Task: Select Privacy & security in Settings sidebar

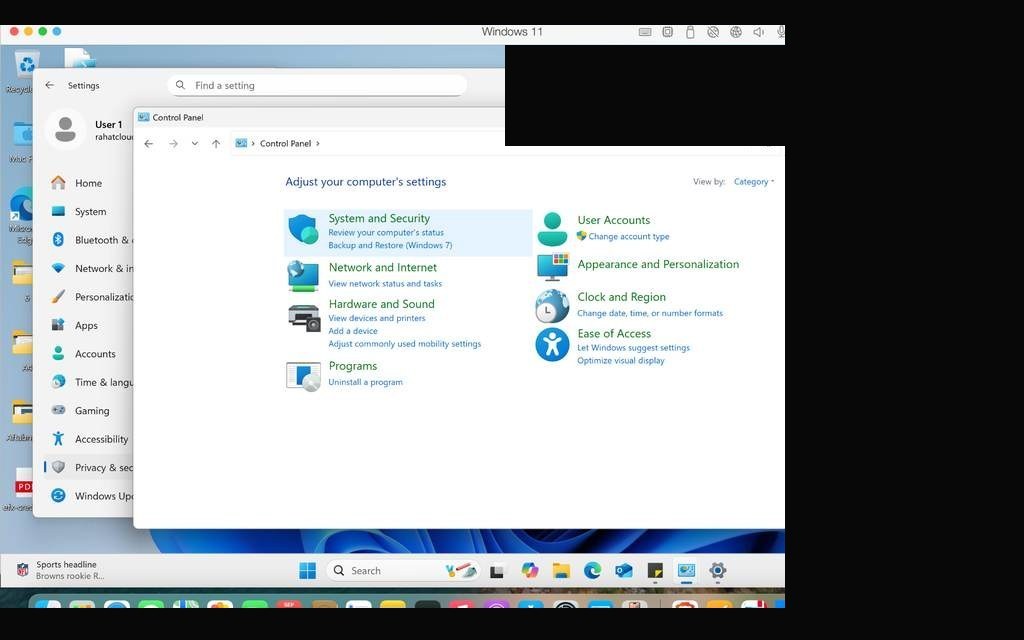Action: click(88, 468)
